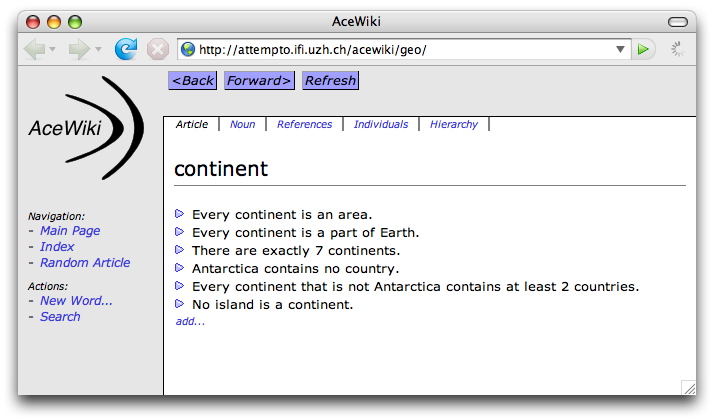Expand triangle beside 'No island is a continent'
The image size is (716, 419).
(180, 304)
